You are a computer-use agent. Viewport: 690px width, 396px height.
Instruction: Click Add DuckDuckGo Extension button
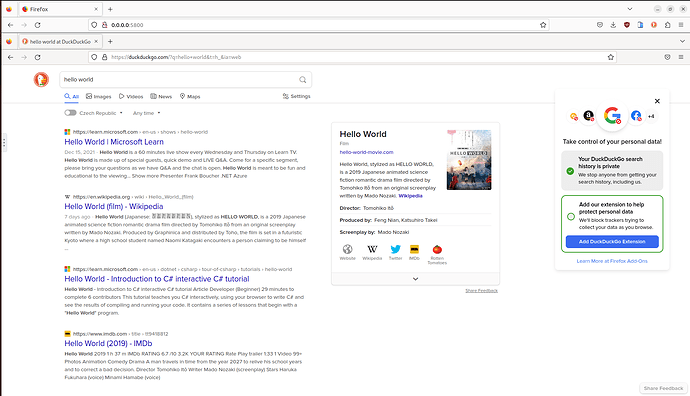click(612, 242)
